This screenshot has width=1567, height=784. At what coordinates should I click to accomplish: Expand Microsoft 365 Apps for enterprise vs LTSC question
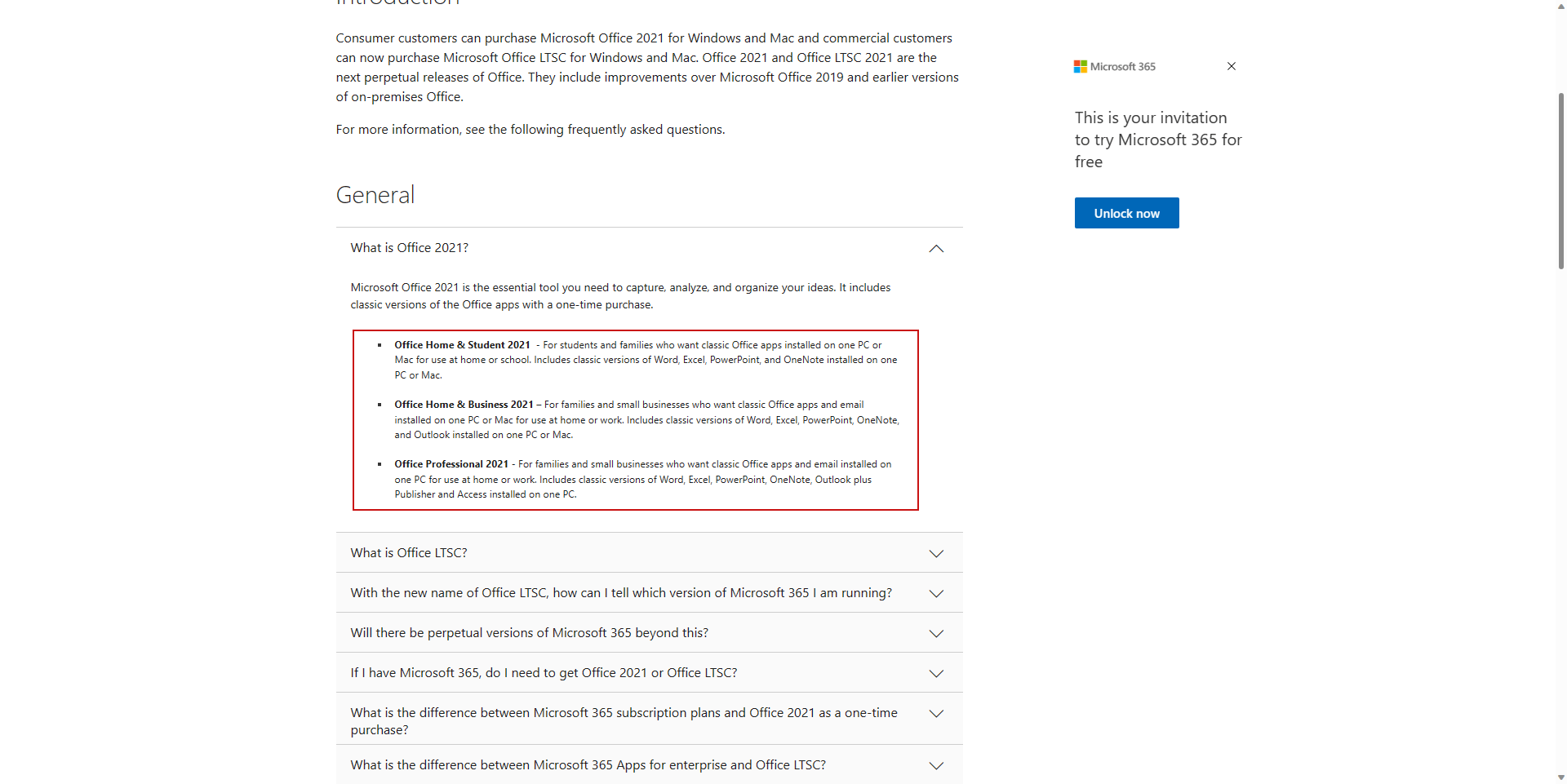[649, 765]
